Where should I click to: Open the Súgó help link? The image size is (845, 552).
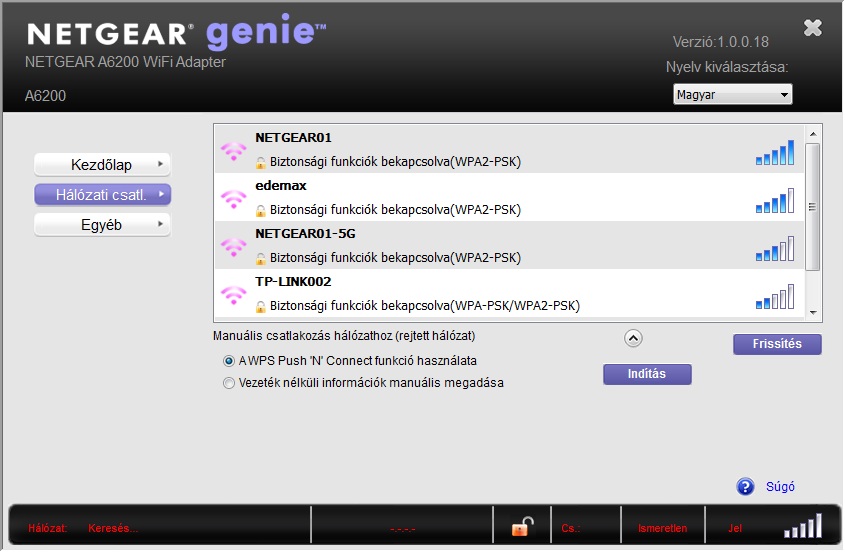pos(780,487)
